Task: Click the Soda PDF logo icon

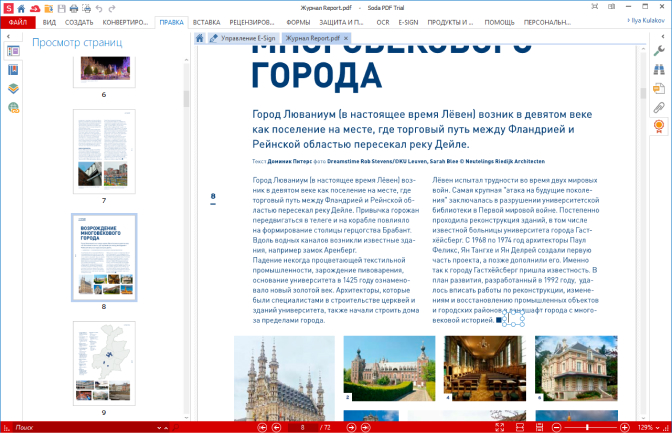Action: click(8, 8)
